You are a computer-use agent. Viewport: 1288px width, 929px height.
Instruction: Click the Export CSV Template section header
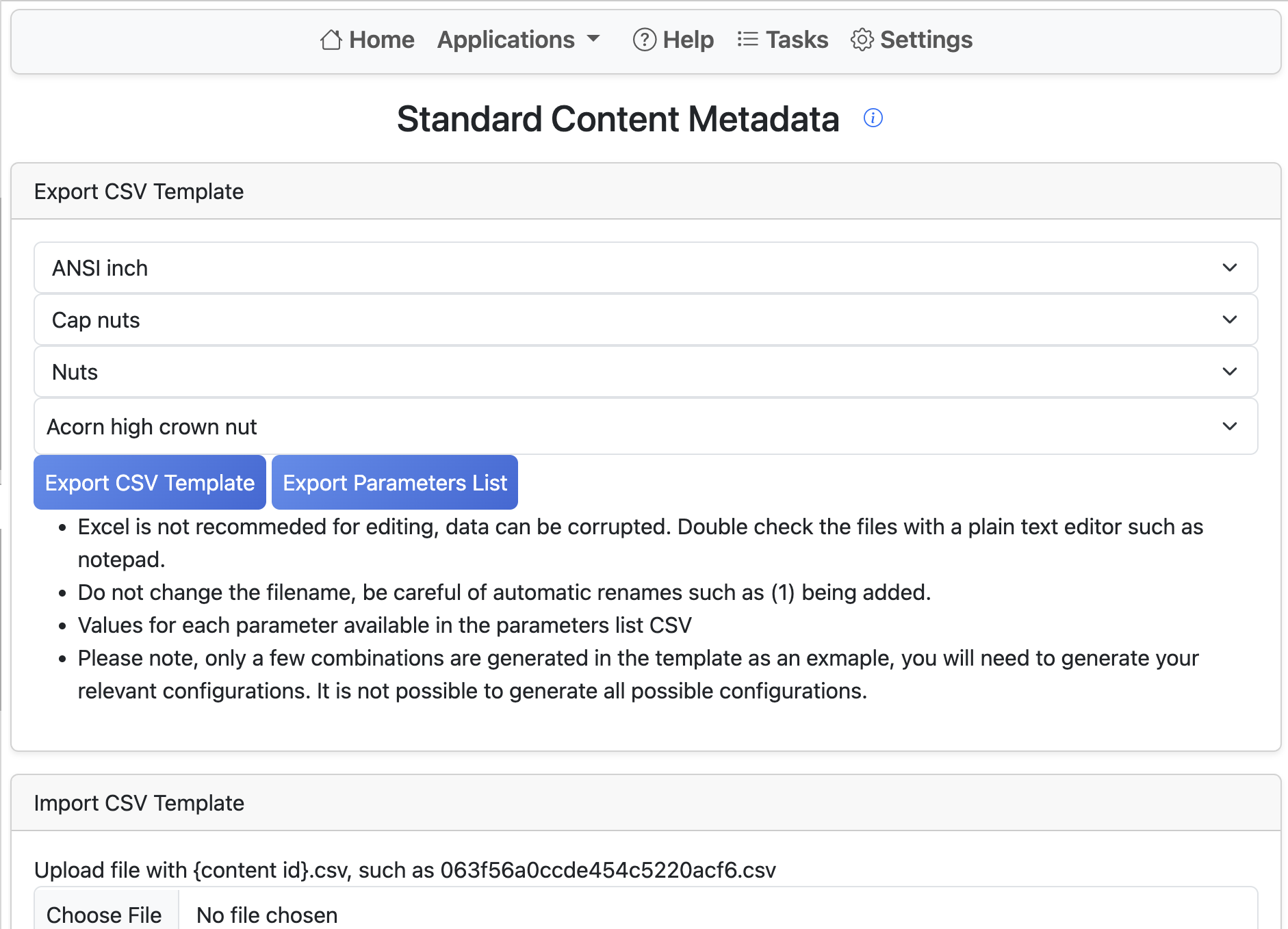[x=139, y=192]
